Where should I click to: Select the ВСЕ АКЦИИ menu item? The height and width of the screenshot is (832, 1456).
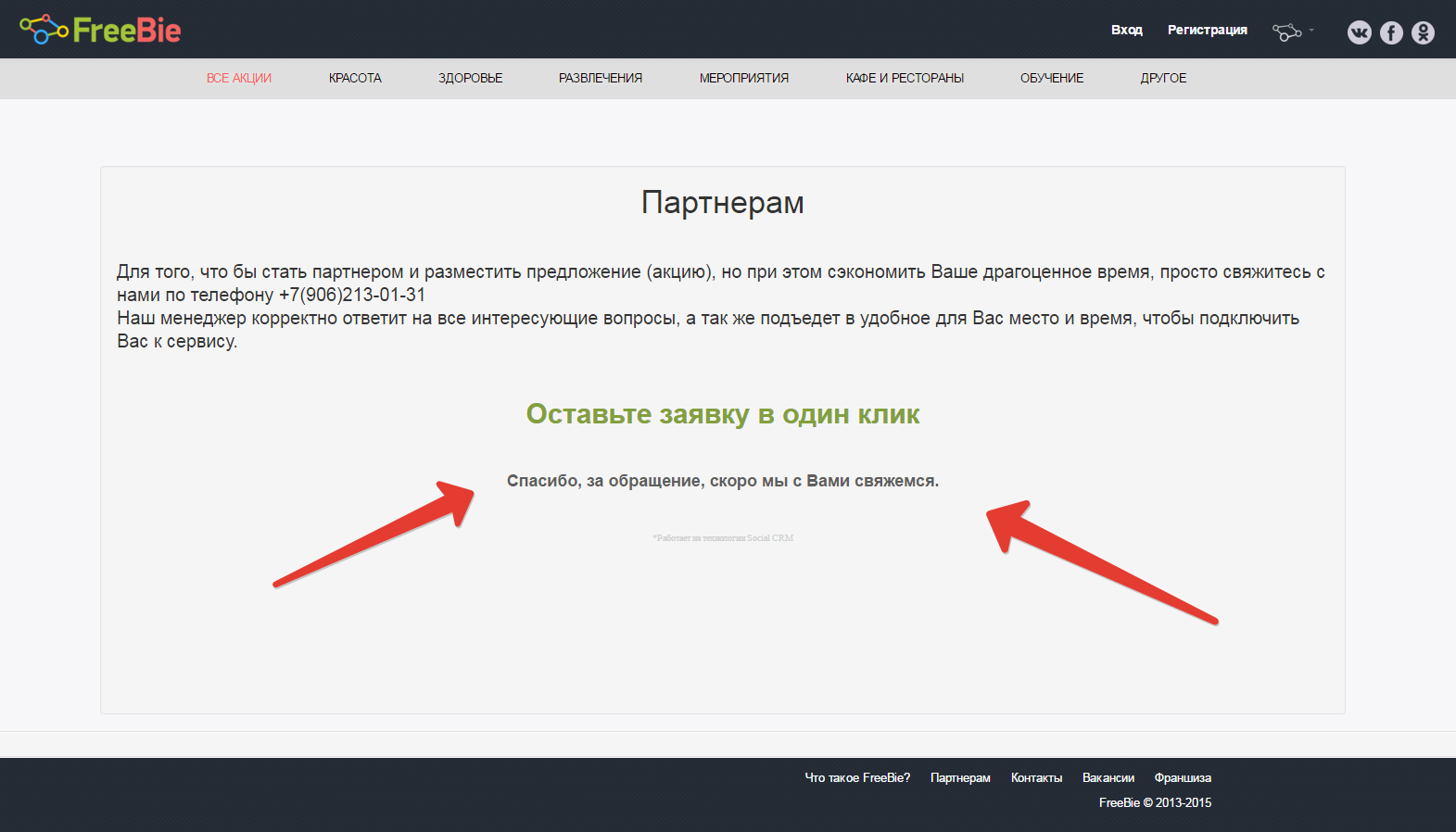point(239,78)
